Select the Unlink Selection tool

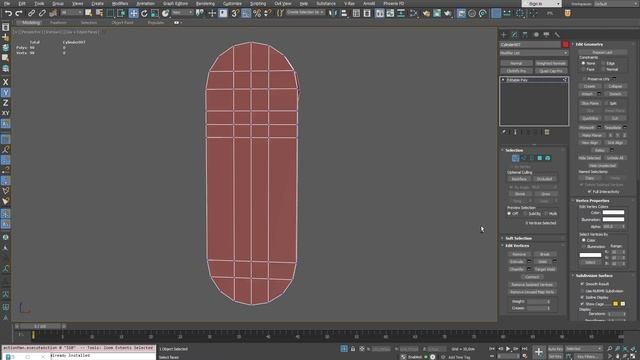(42, 13)
